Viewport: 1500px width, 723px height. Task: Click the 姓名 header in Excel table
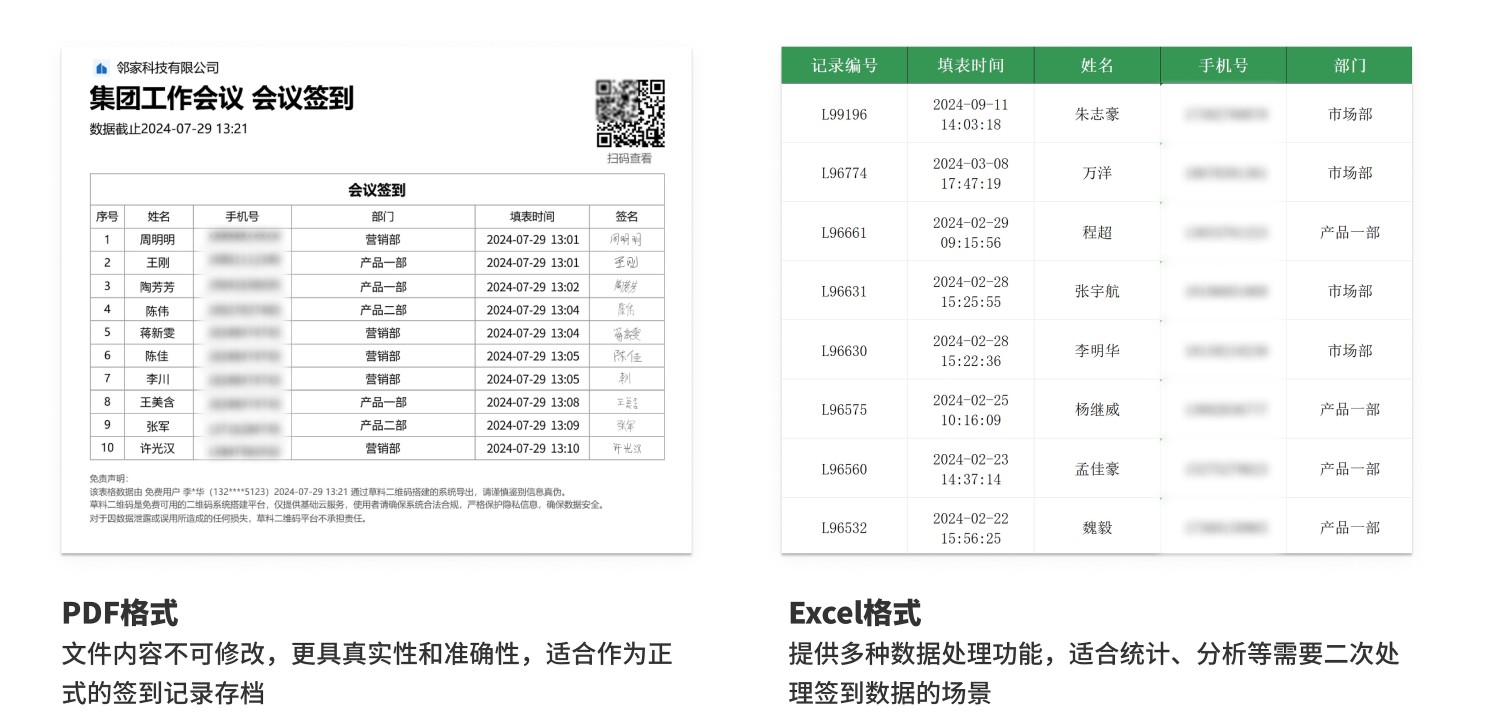tap(1097, 65)
